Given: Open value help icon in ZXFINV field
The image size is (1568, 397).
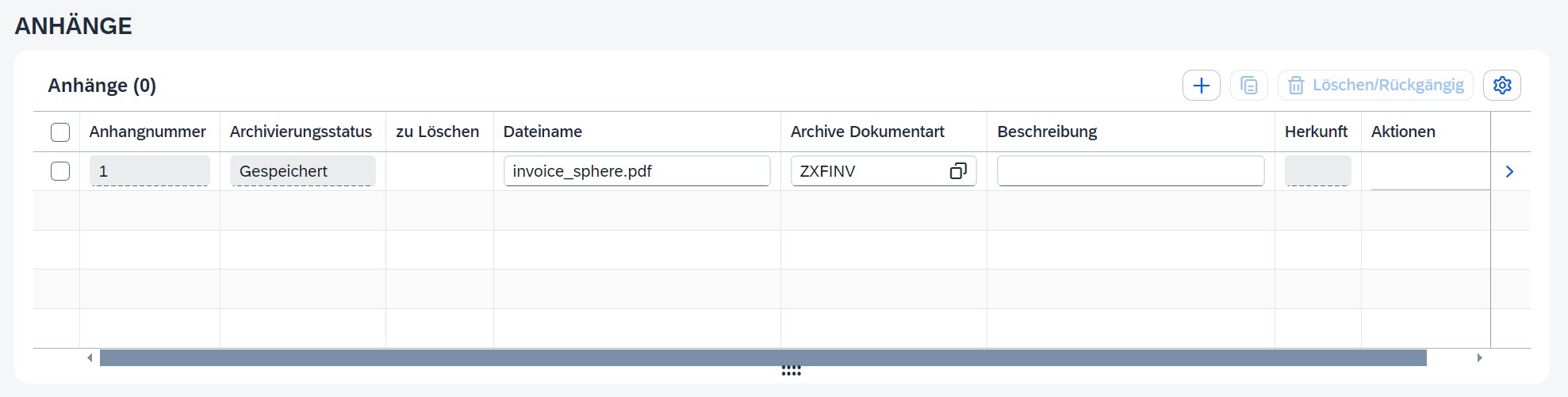Looking at the screenshot, I should tap(958, 171).
